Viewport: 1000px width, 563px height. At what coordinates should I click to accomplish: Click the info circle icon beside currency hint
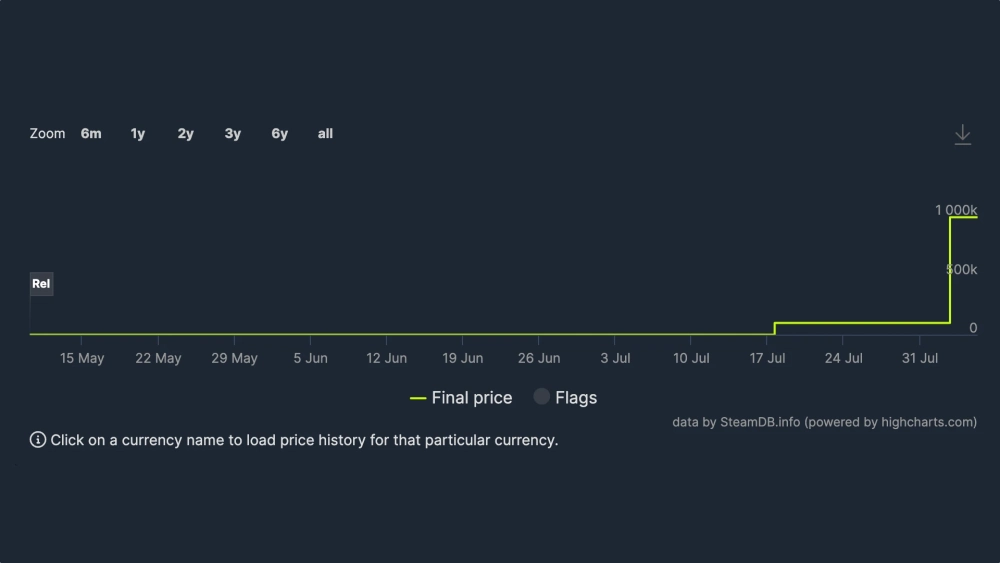38,440
